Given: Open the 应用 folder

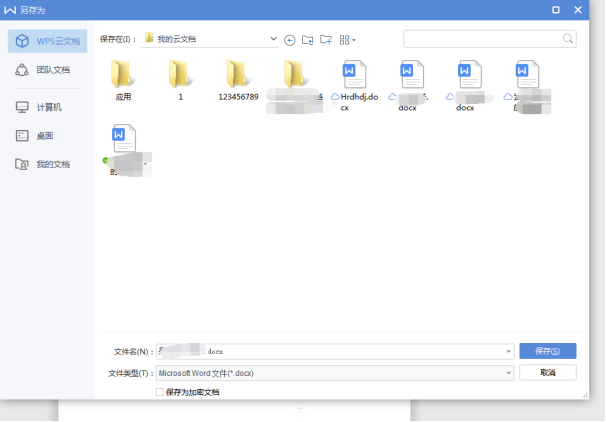Looking at the screenshot, I should 123,78.
